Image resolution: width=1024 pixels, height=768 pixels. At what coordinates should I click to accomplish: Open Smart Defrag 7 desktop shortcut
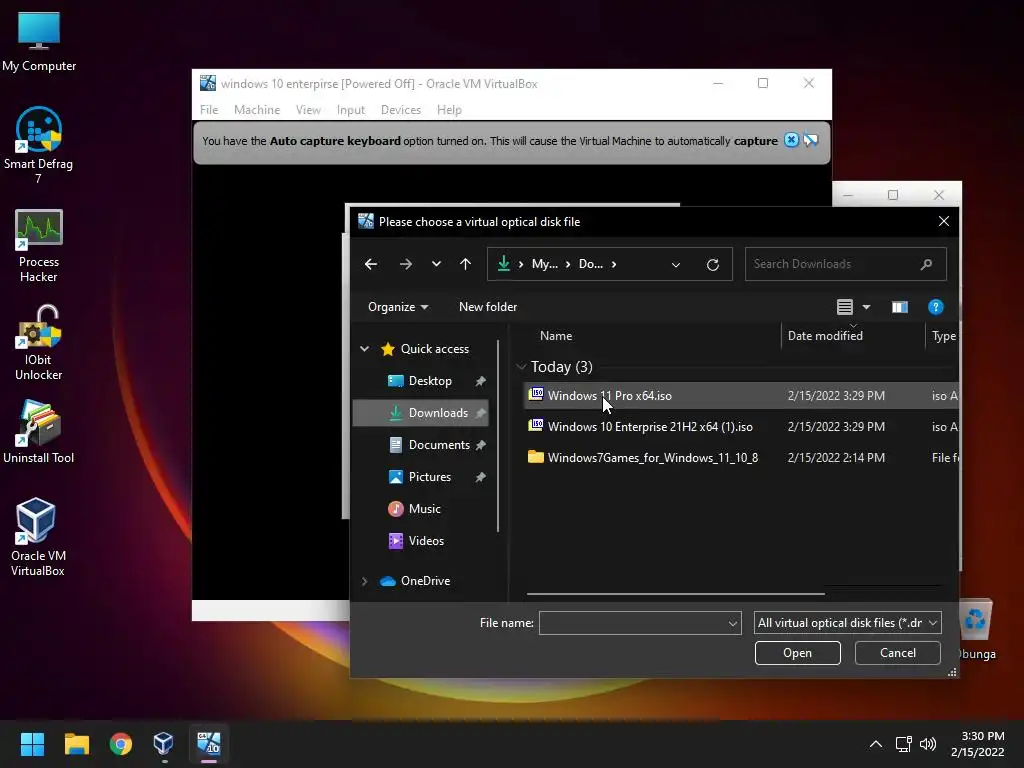[39, 145]
